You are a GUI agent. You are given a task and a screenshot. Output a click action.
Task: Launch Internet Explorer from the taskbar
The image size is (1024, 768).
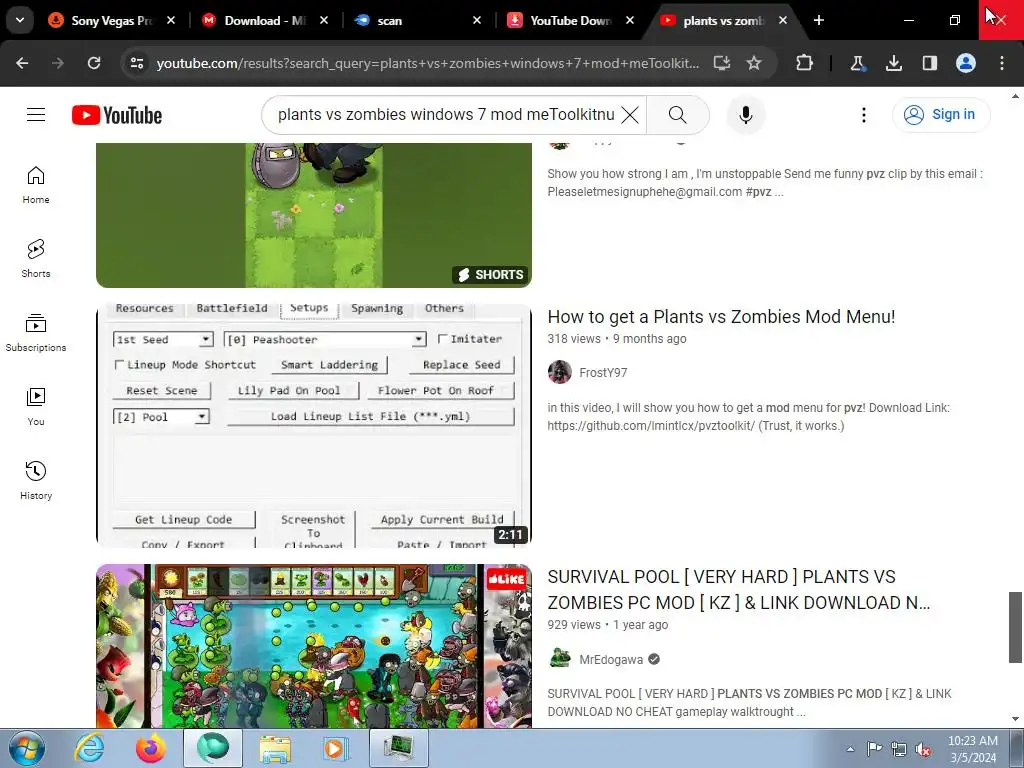coord(89,748)
